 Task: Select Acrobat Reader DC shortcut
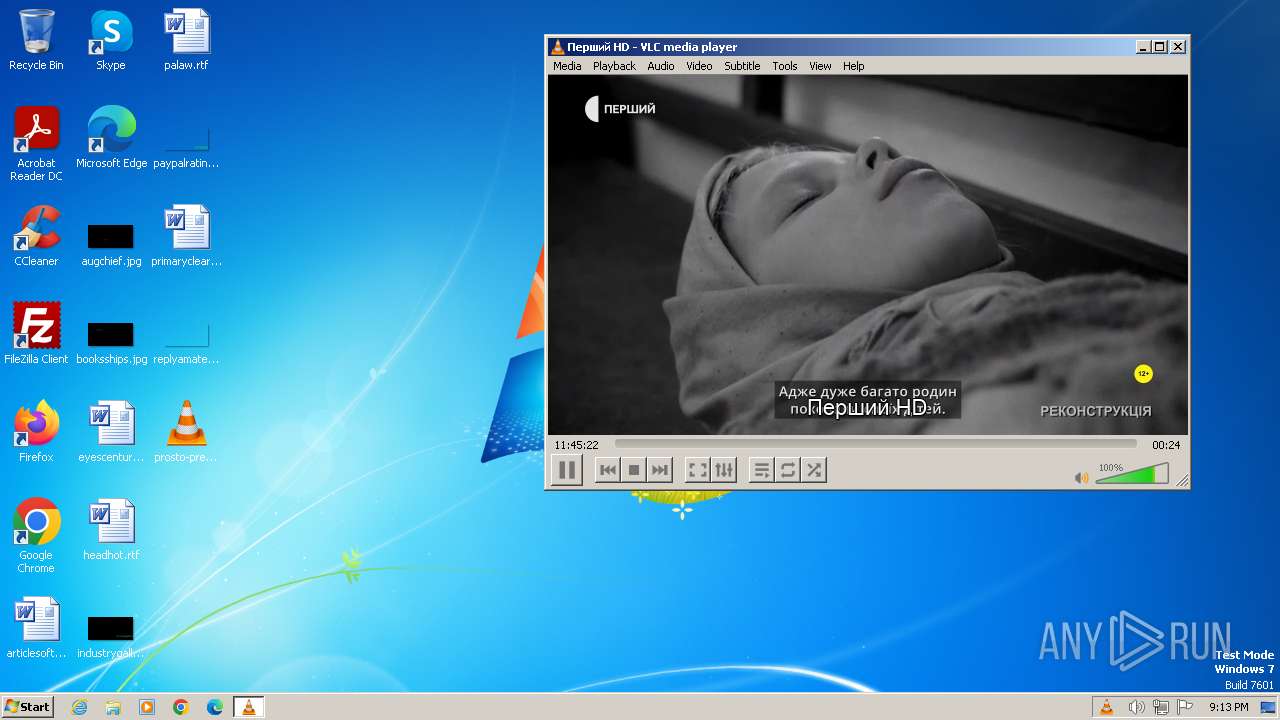36,144
